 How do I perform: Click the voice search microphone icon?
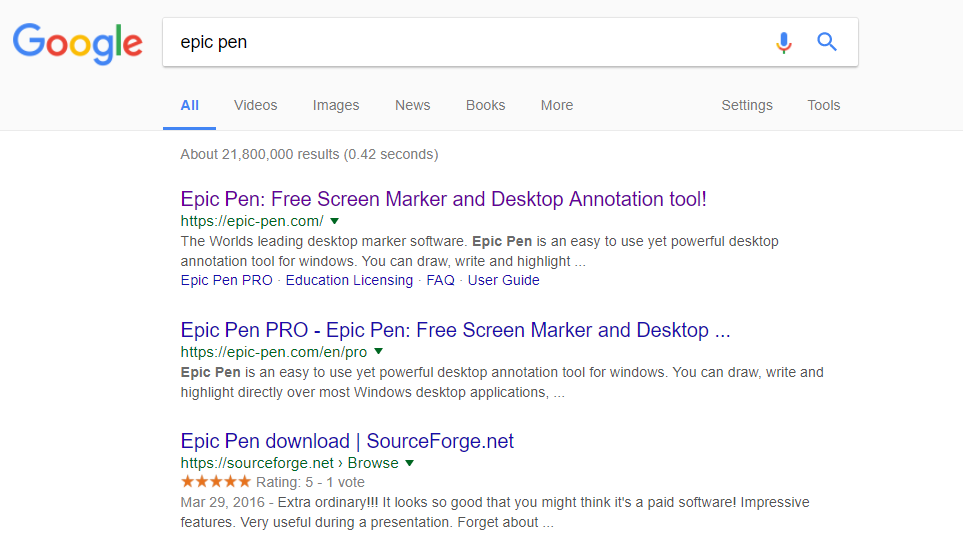(784, 42)
